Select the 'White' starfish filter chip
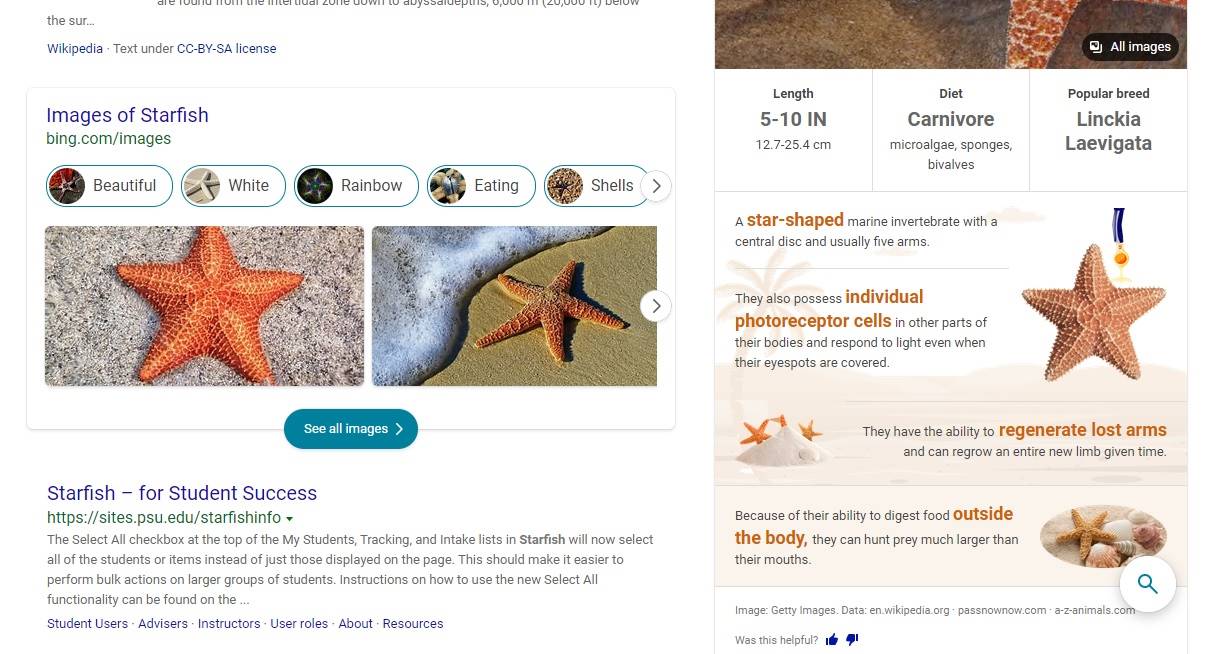This screenshot has width=1215, height=654. [x=232, y=186]
